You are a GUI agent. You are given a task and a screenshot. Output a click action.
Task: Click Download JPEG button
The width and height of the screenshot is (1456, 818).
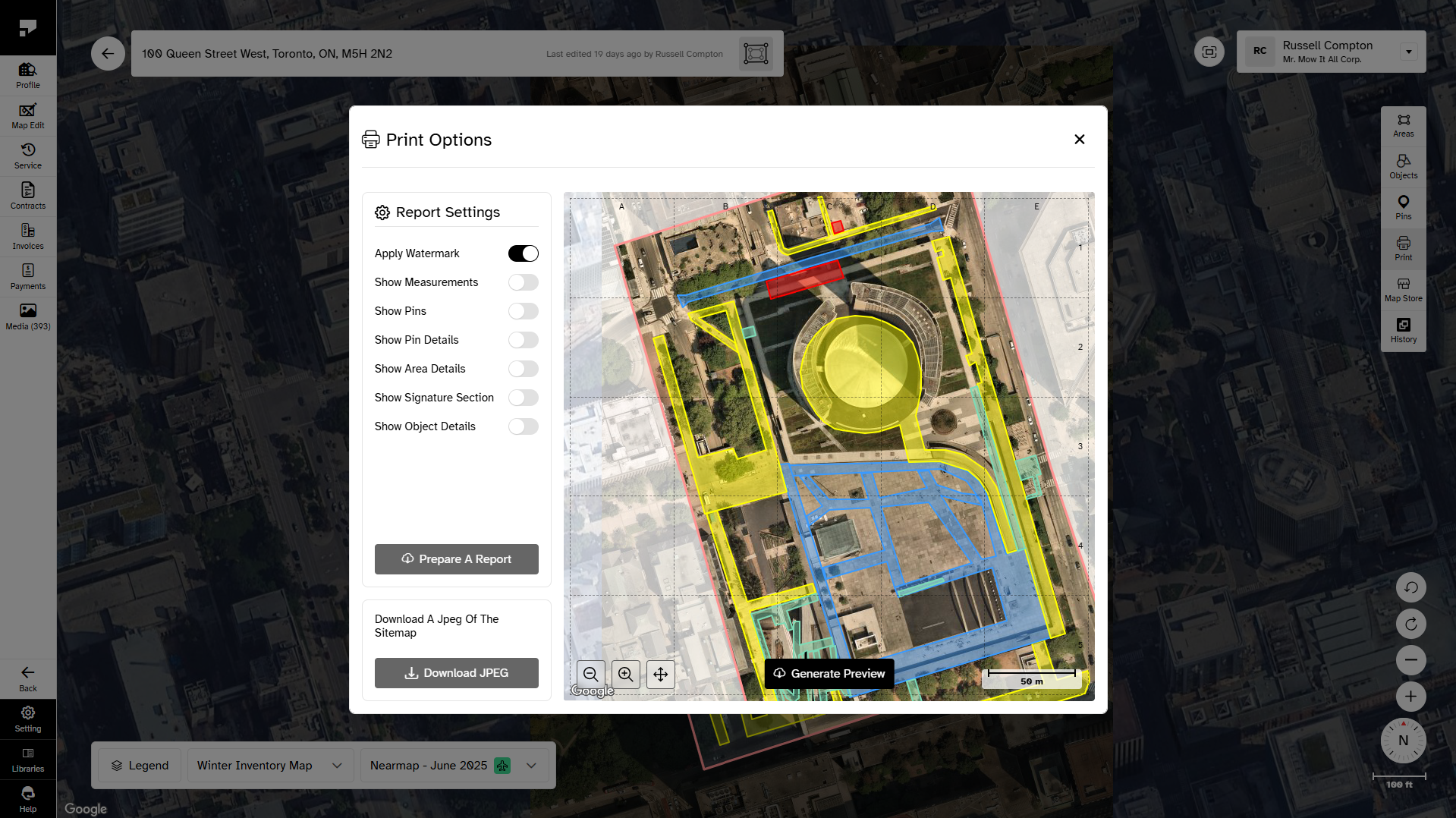pyautogui.click(x=457, y=673)
